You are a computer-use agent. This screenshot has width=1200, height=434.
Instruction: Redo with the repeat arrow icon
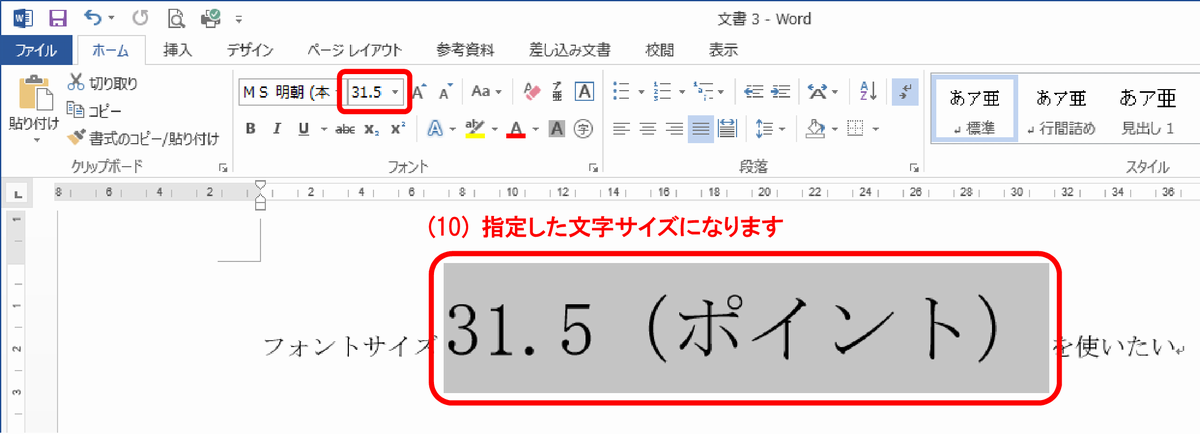(140, 18)
